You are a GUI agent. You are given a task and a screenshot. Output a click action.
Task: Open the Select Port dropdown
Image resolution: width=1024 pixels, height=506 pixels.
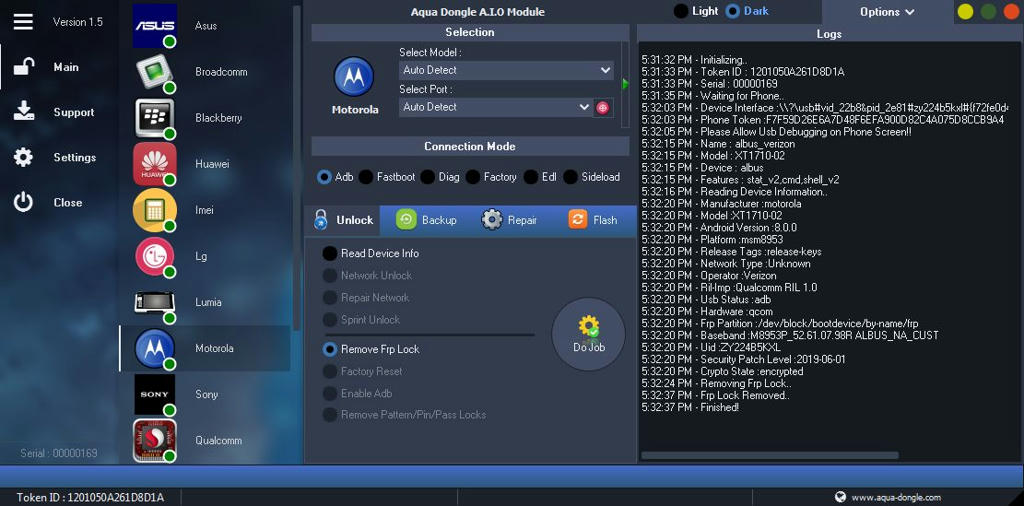click(x=495, y=107)
